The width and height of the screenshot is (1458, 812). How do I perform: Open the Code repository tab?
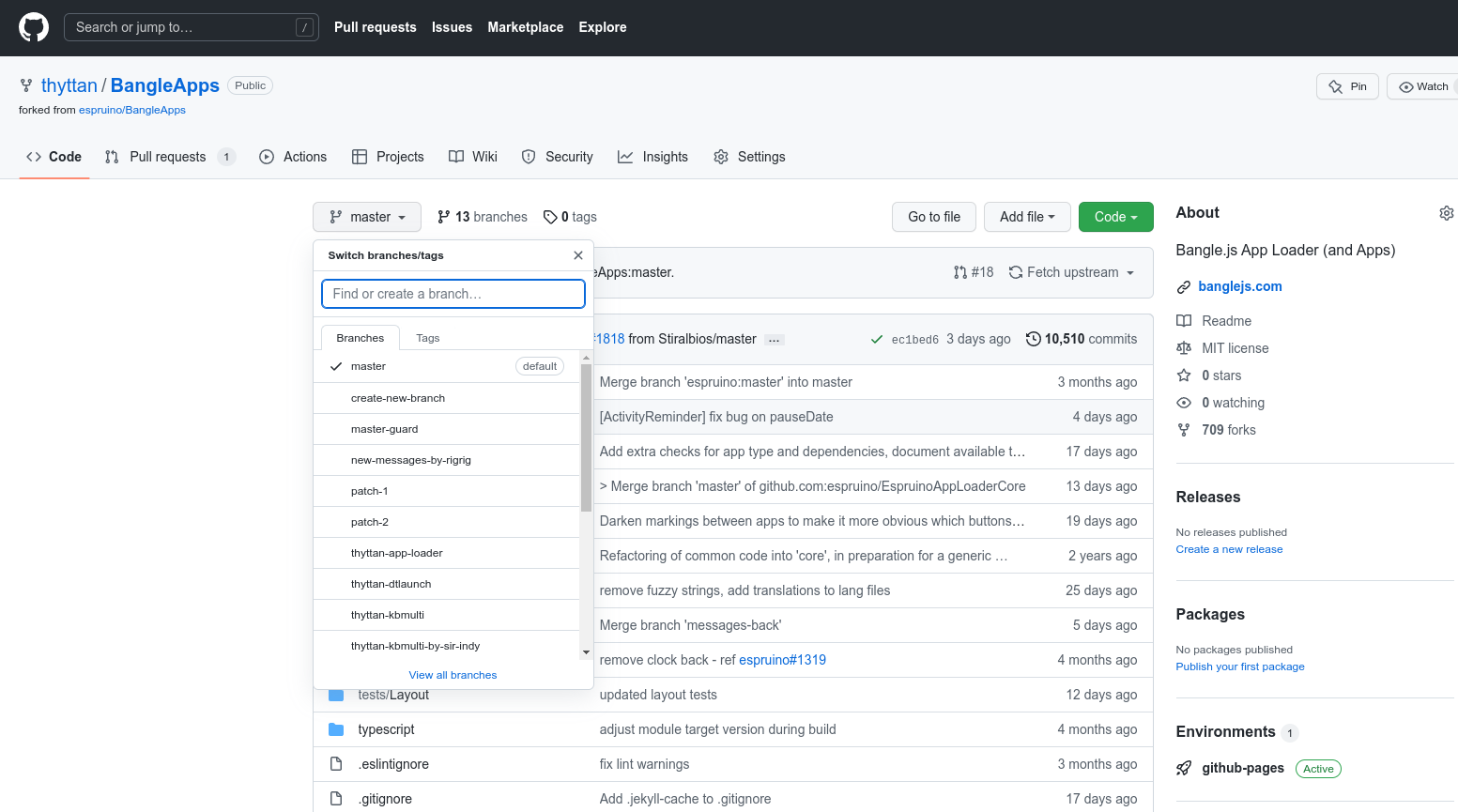click(x=54, y=157)
